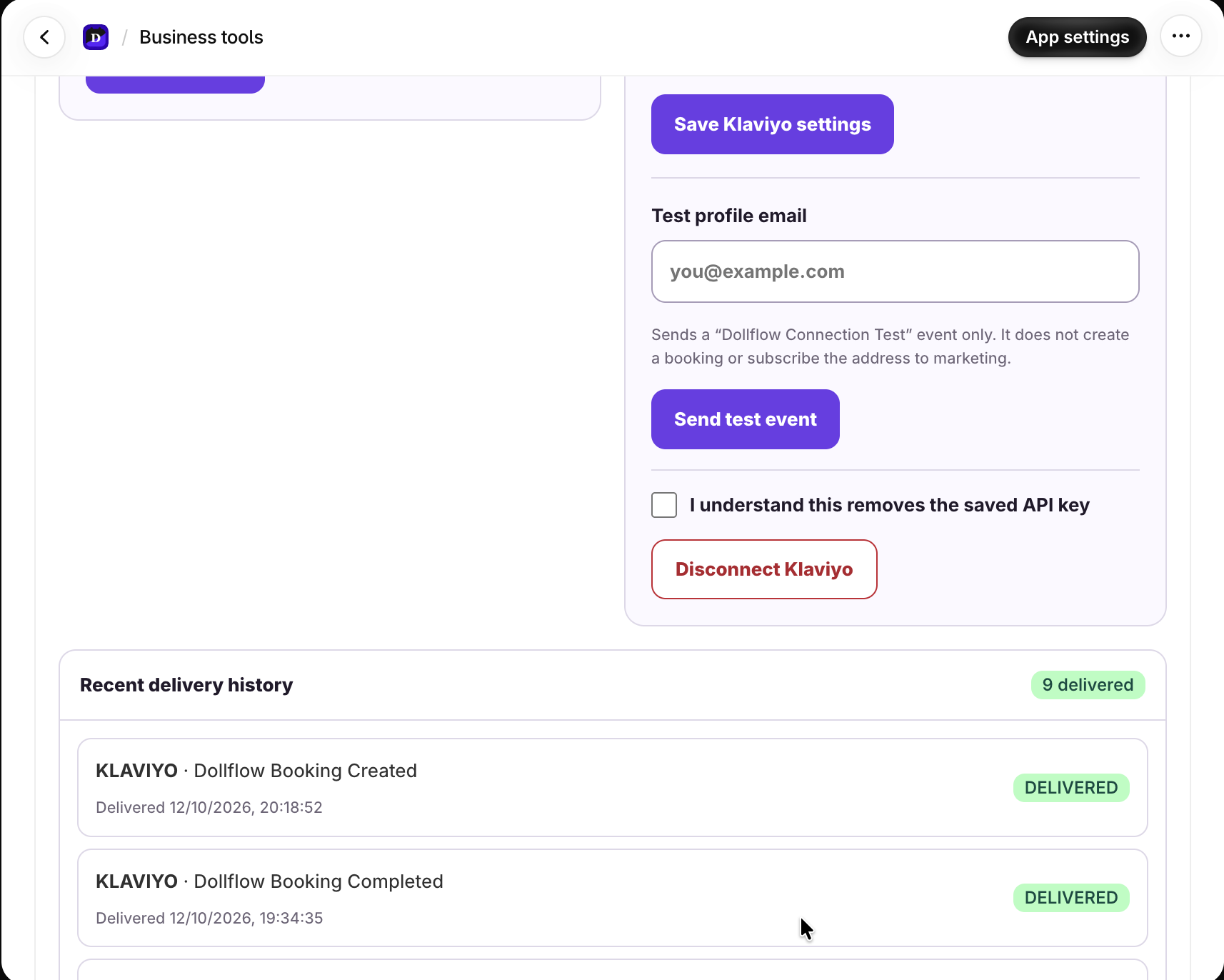Screen dimensions: 1224x980
Task: Click DELIVERED badge on Booking Completed row
Action: [1071, 898]
